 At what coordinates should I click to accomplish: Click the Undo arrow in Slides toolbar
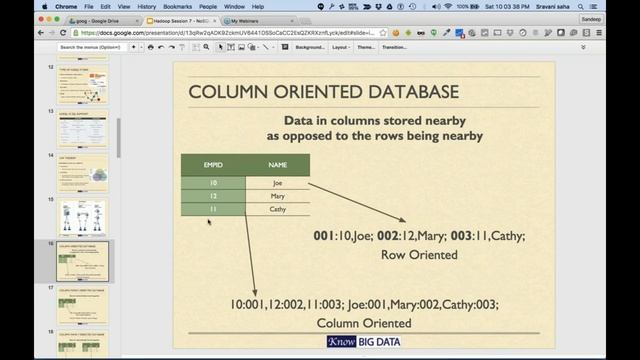(161, 47)
